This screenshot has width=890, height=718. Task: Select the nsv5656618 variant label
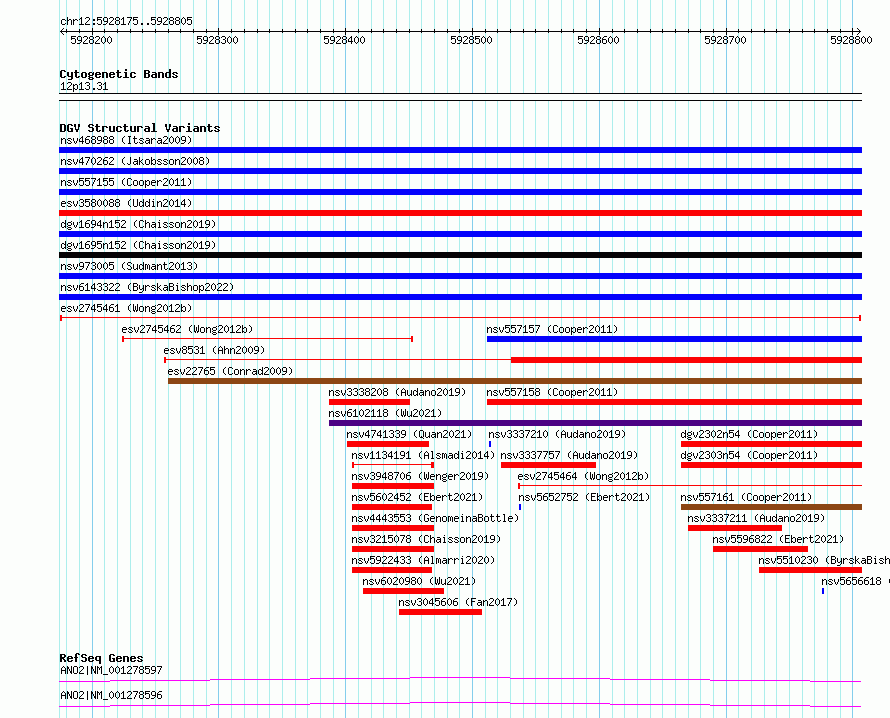click(x=855, y=581)
